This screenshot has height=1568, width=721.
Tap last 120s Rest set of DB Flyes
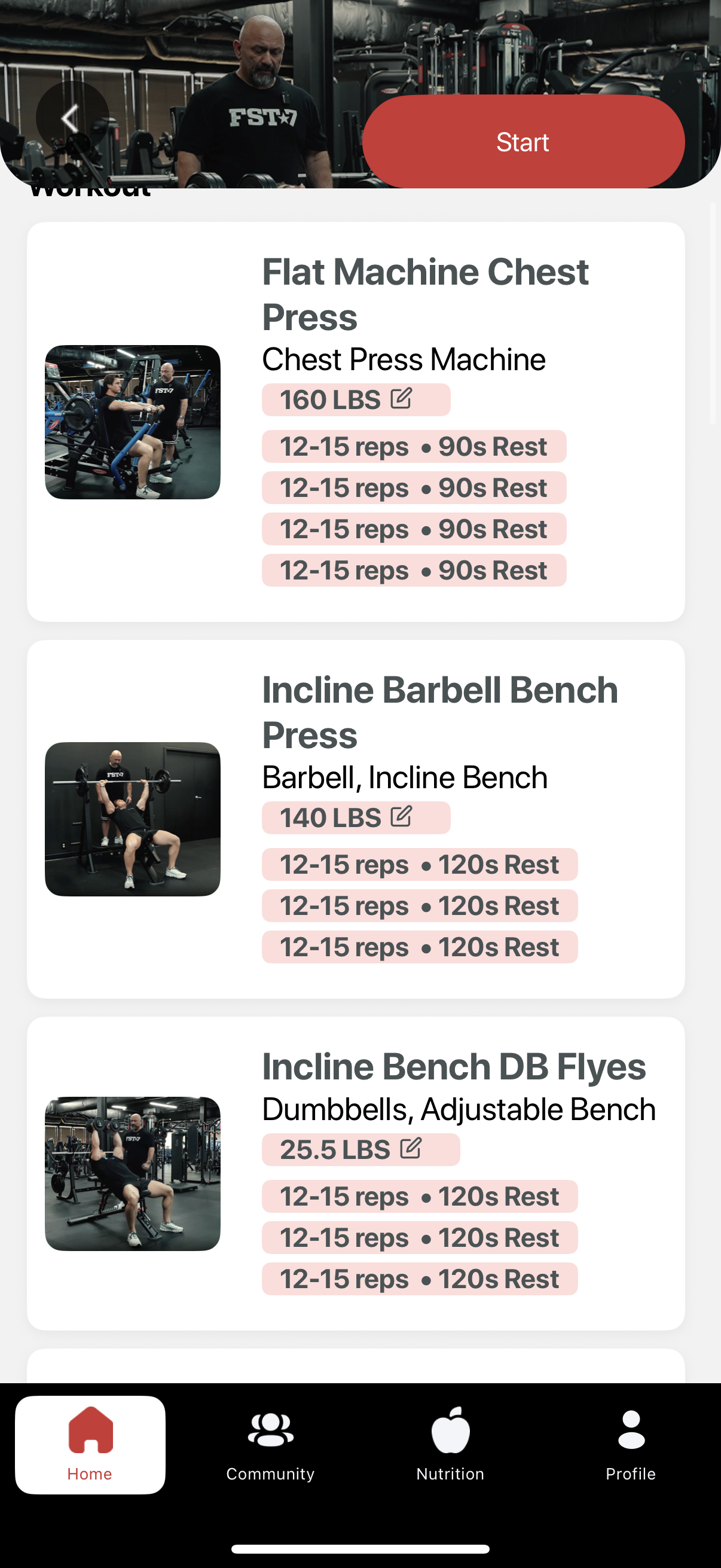pyautogui.click(x=419, y=1279)
